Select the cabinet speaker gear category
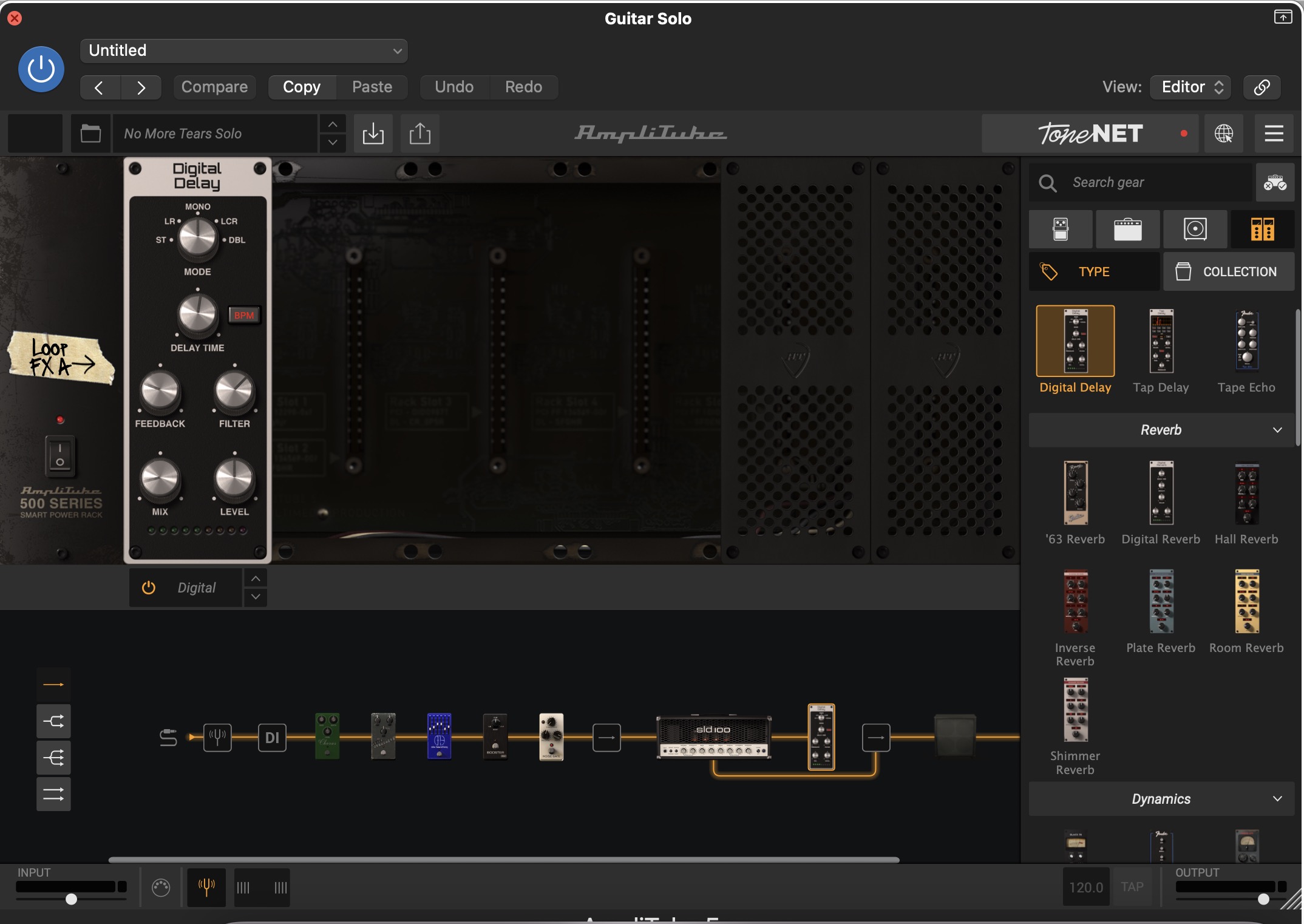 coord(1195,229)
